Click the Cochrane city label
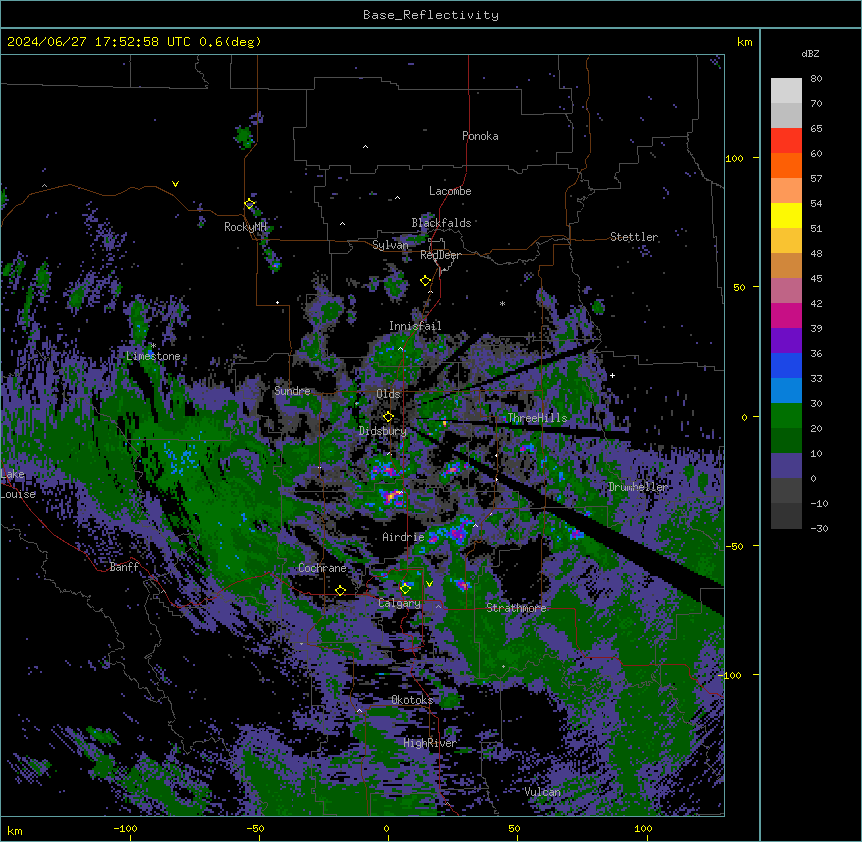The height and width of the screenshot is (842, 862). [322, 568]
